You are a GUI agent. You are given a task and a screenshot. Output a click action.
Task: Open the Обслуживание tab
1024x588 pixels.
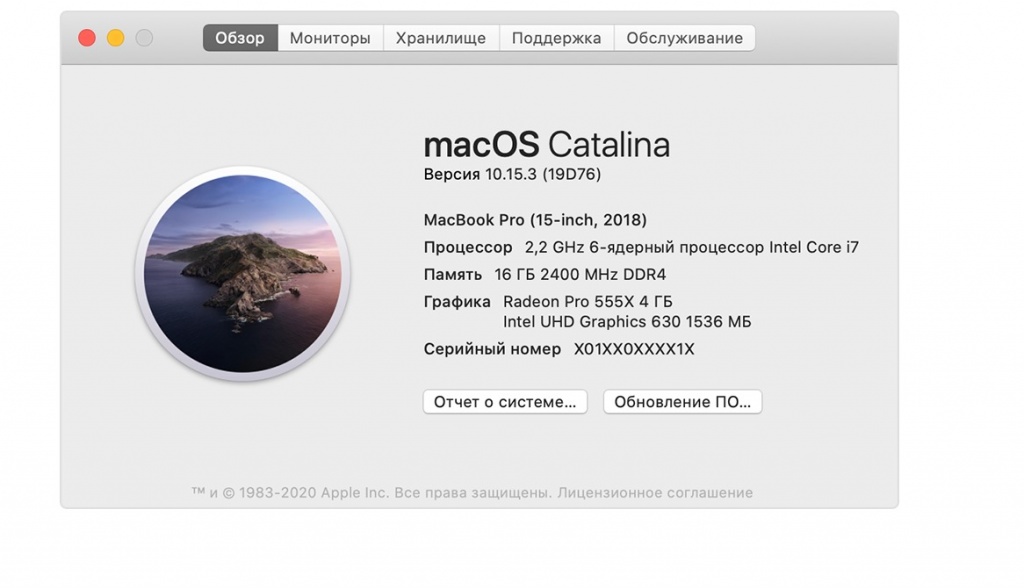pyautogui.click(x=684, y=38)
